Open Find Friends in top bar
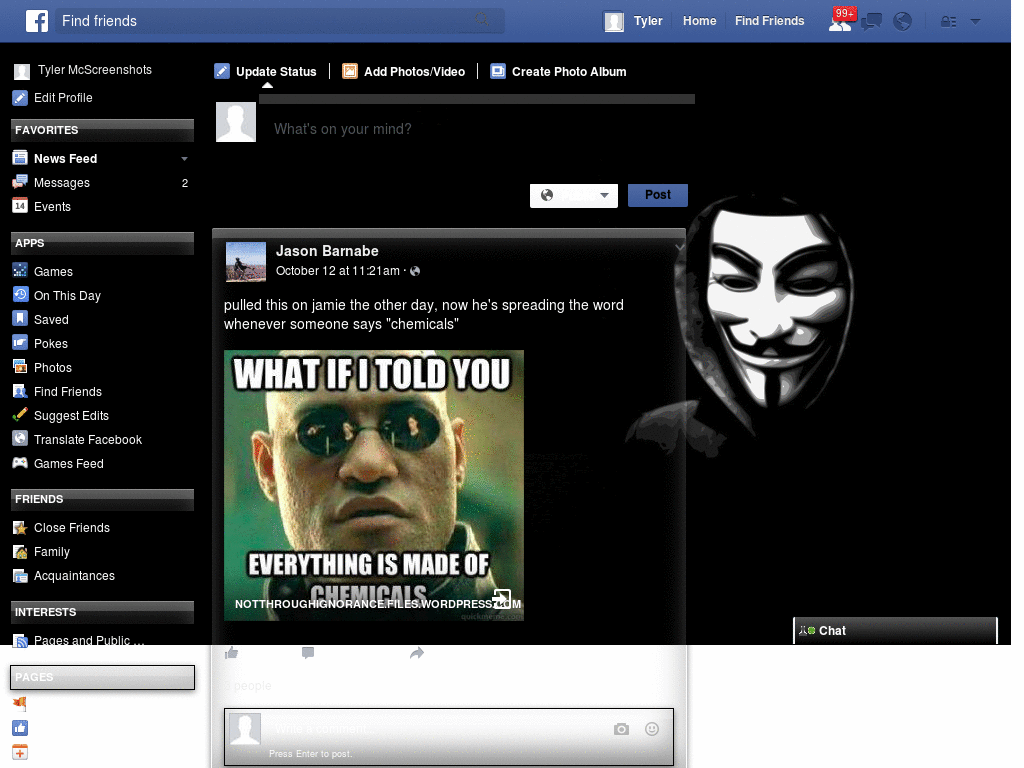The image size is (1024, 768). pyautogui.click(x=769, y=21)
